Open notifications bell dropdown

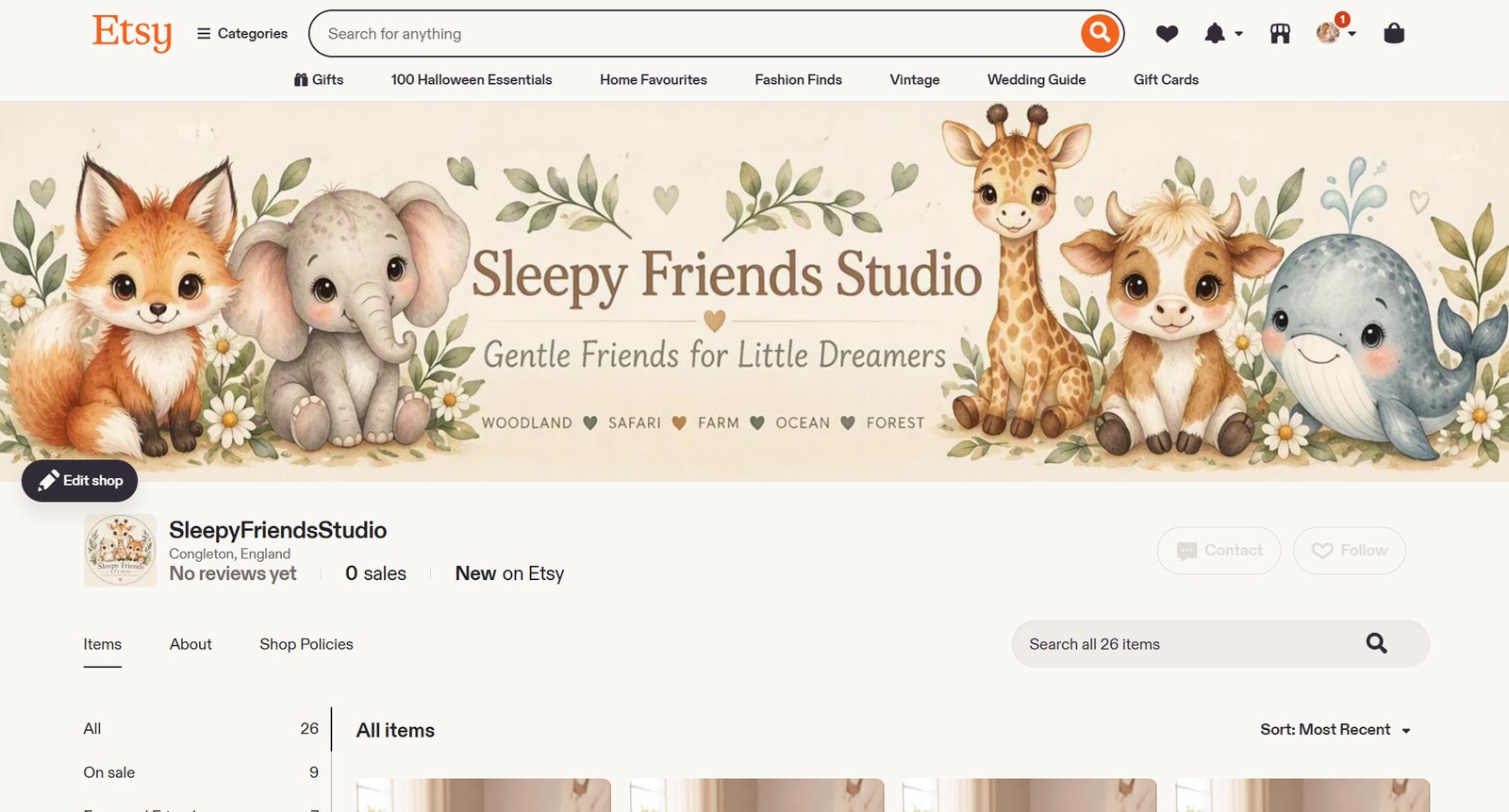click(1223, 34)
